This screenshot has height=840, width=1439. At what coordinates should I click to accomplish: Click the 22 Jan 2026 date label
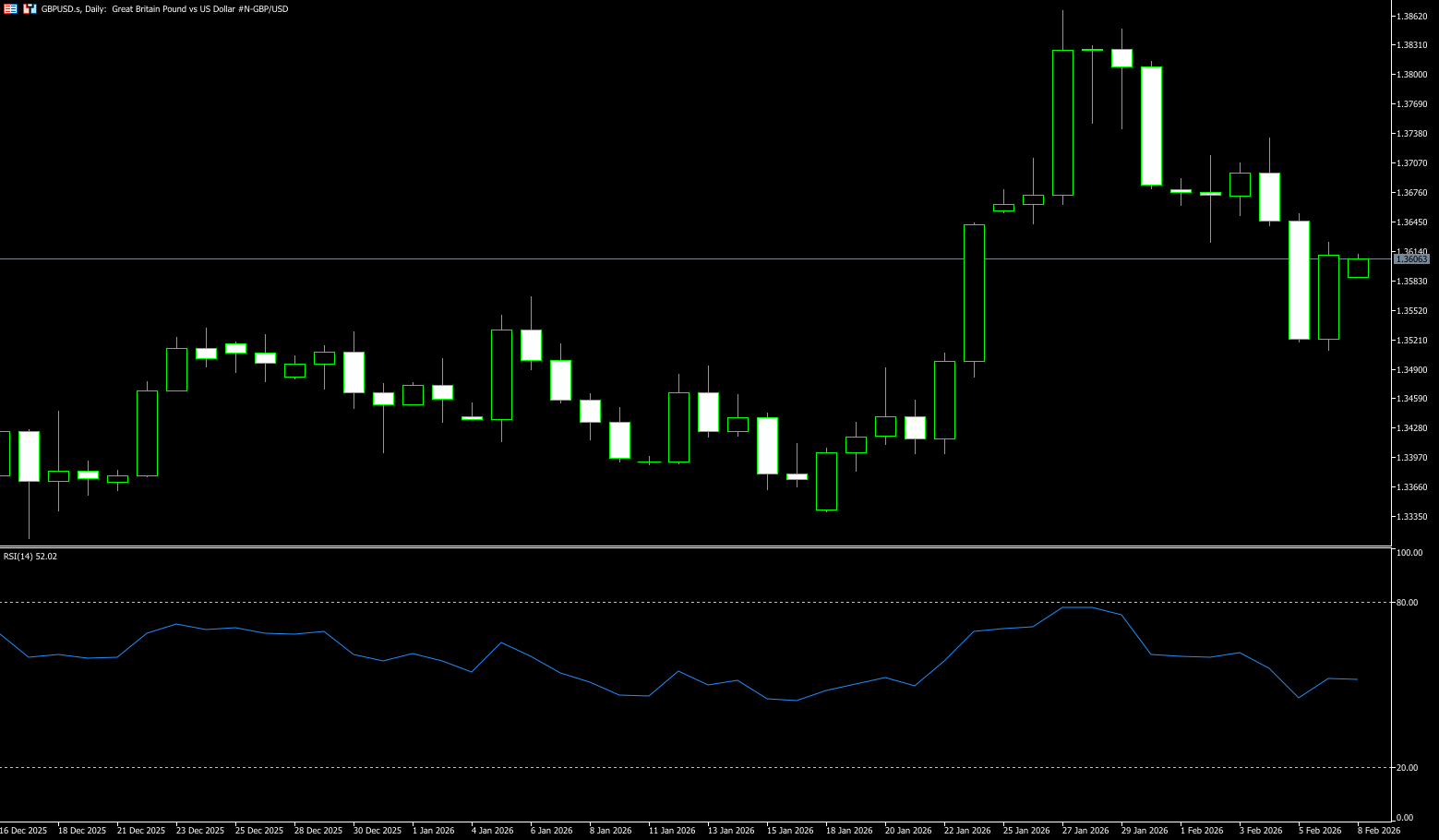(967, 831)
